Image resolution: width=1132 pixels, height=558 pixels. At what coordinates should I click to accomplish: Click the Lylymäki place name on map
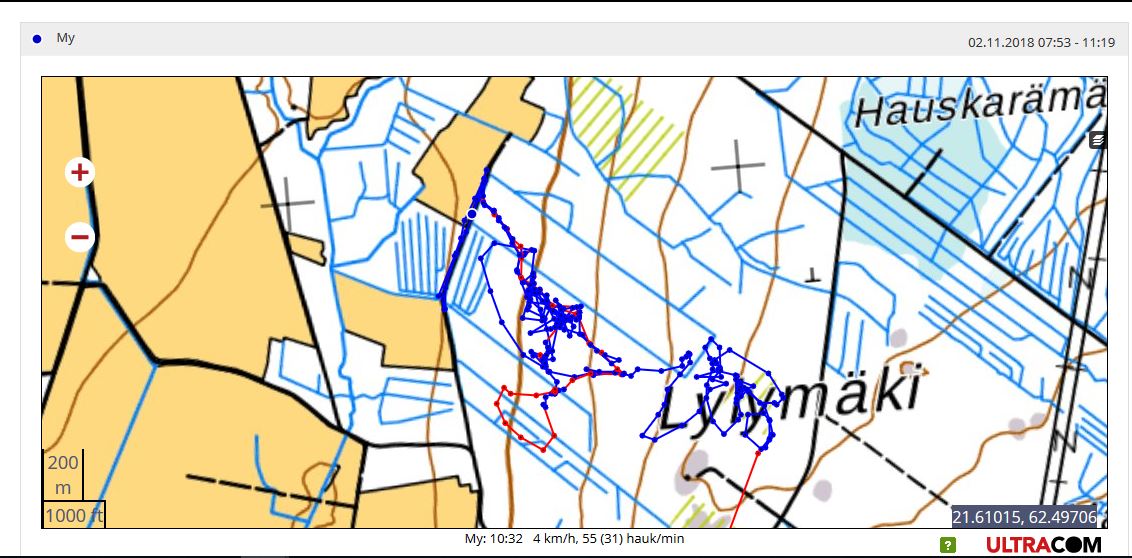(x=790, y=393)
